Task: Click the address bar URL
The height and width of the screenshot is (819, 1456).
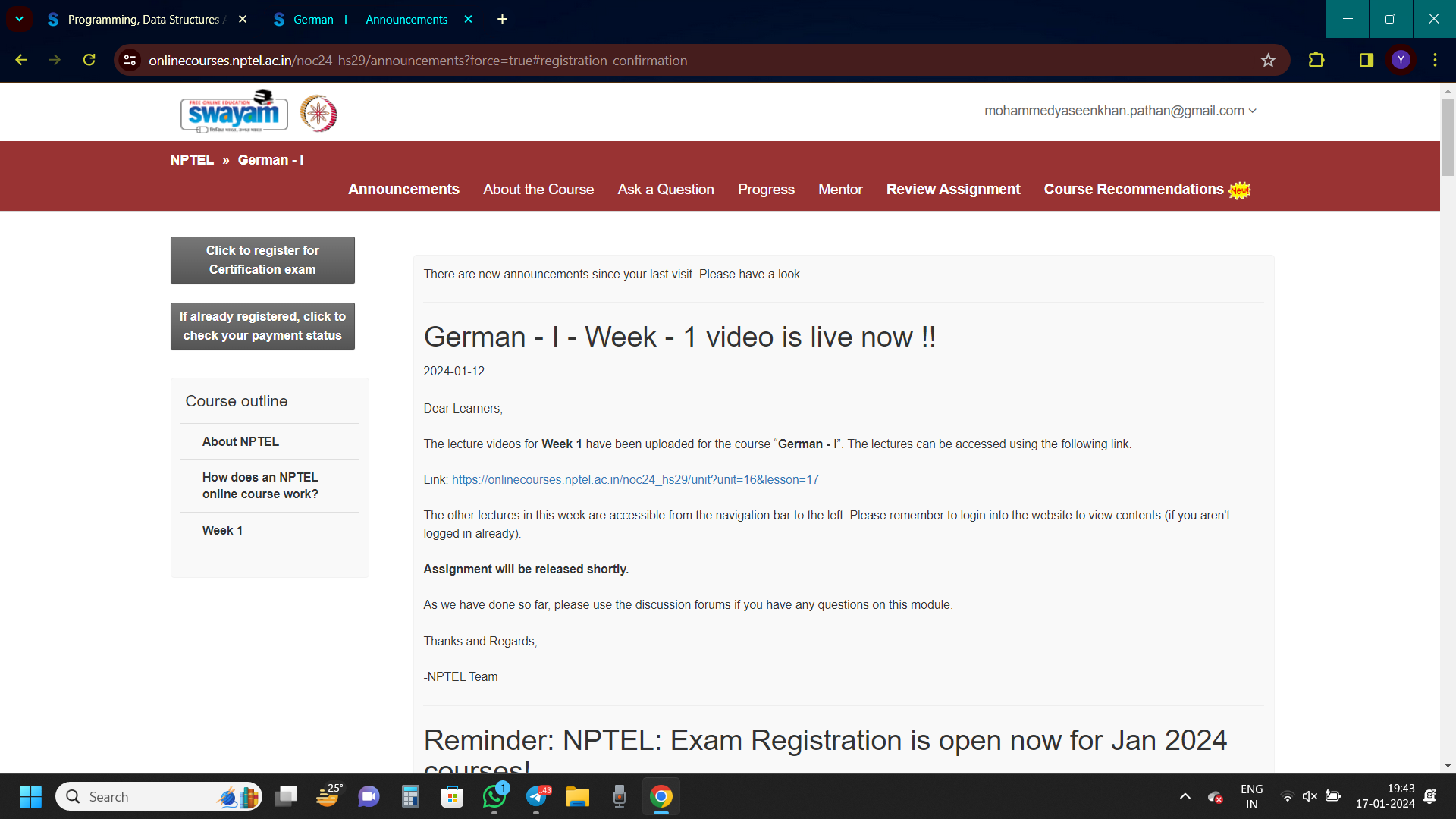Action: tap(418, 61)
